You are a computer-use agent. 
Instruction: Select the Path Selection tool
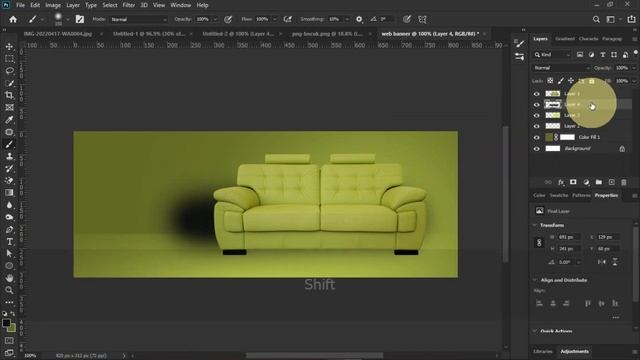[x=9, y=253]
